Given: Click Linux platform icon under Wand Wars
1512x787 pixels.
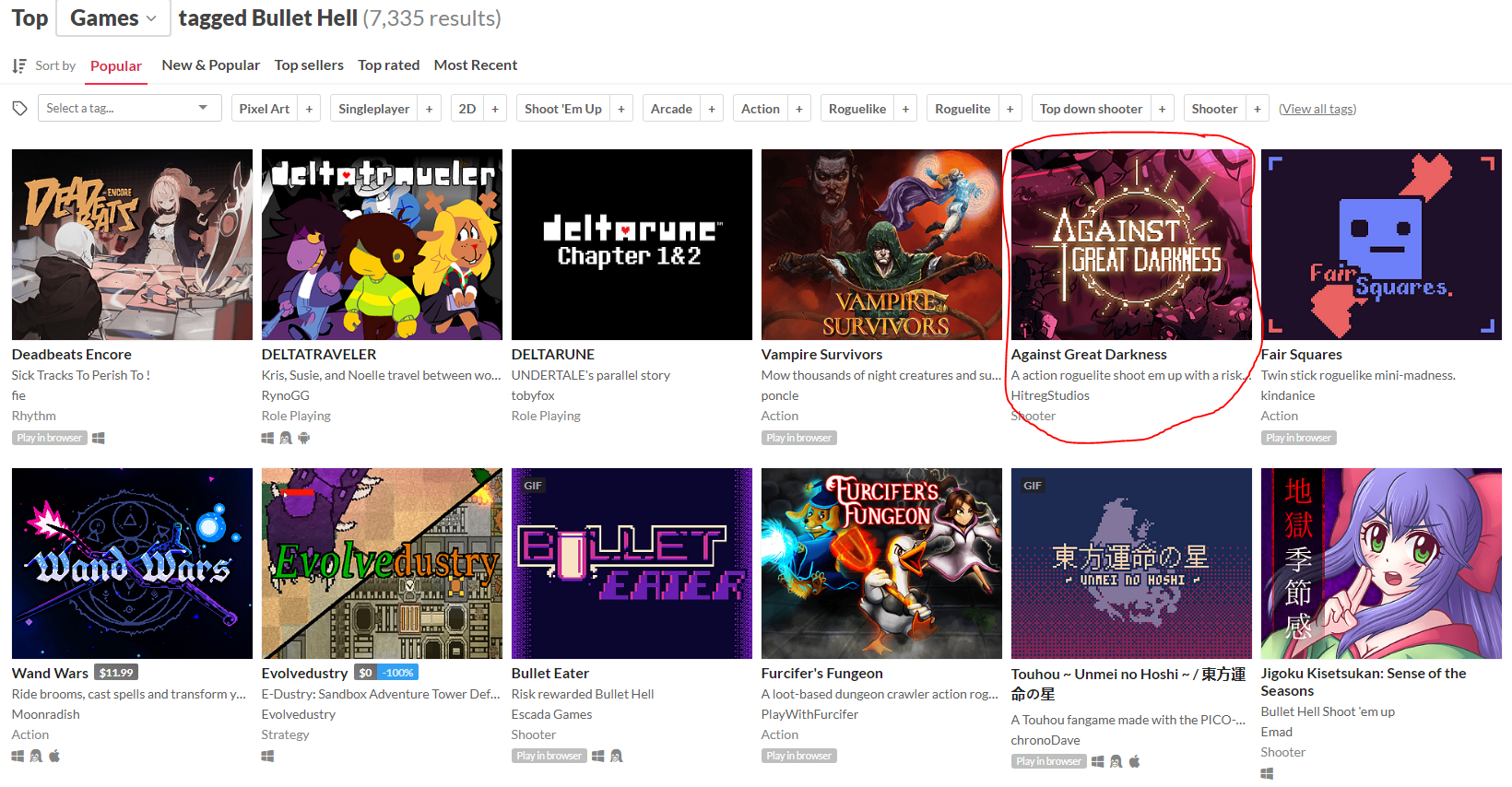Looking at the screenshot, I should point(36,756).
